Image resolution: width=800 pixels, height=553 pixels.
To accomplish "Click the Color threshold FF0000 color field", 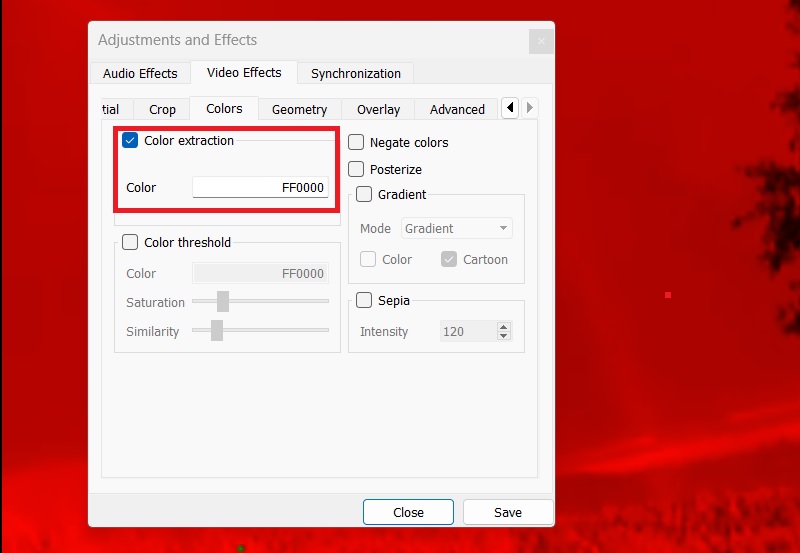I will click(x=261, y=273).
